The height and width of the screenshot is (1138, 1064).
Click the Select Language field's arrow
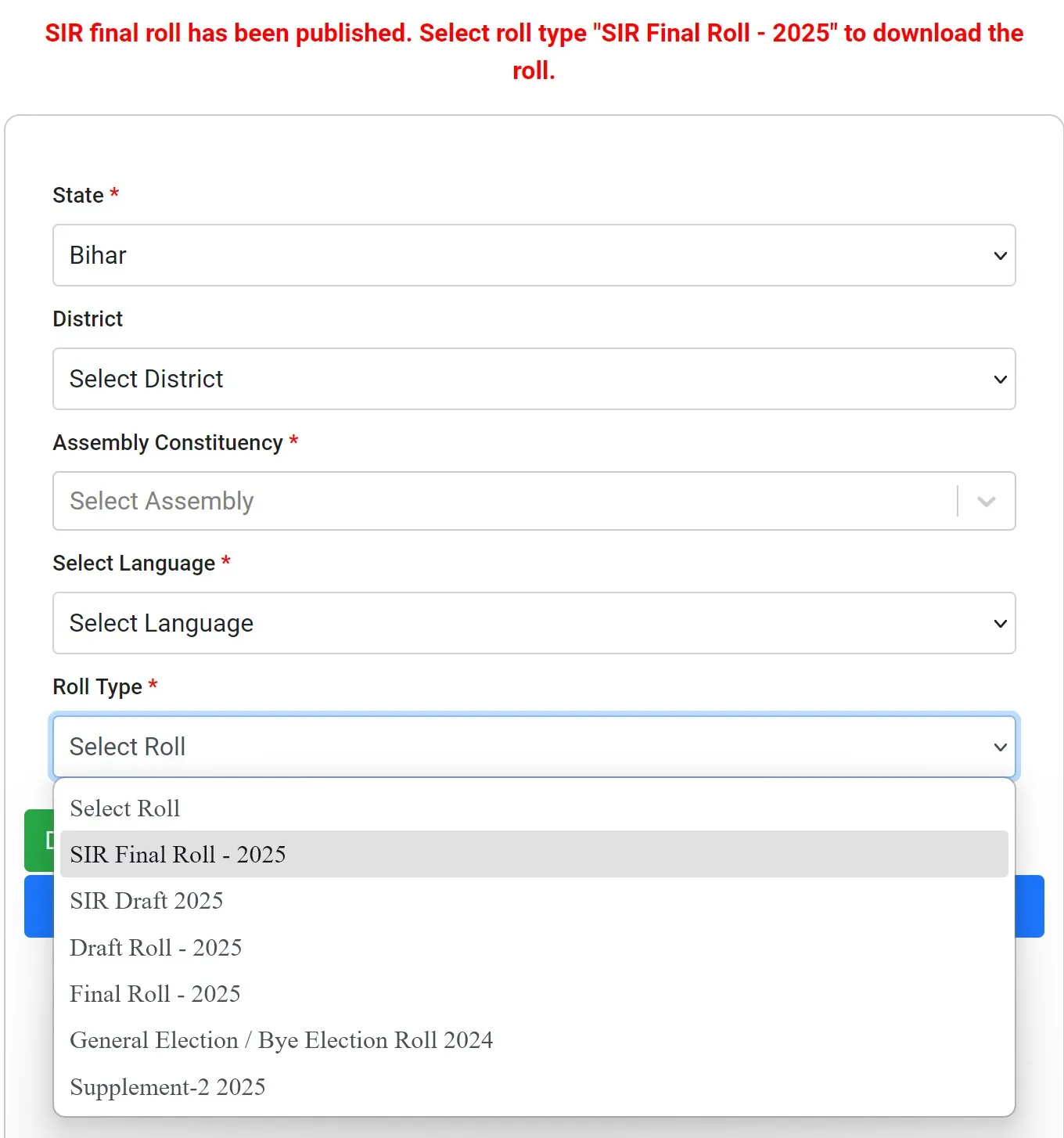tap(1000, 624)
